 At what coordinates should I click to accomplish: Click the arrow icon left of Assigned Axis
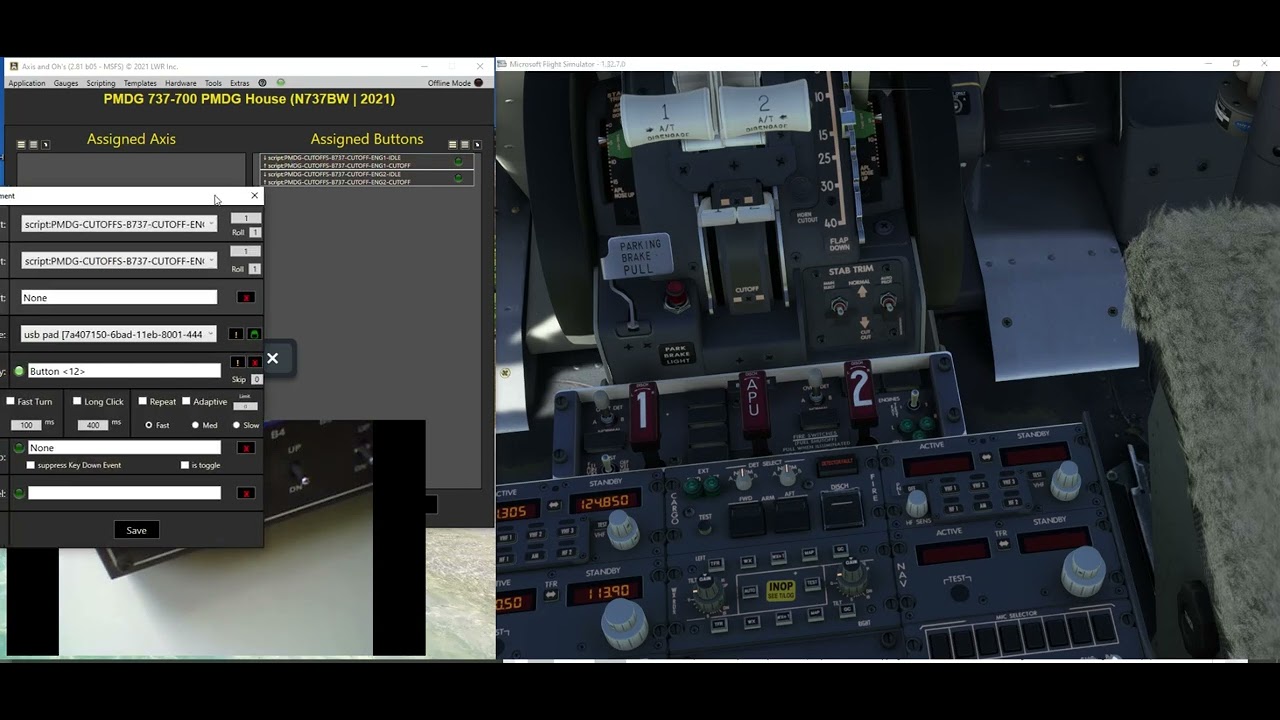coord(45,145)
